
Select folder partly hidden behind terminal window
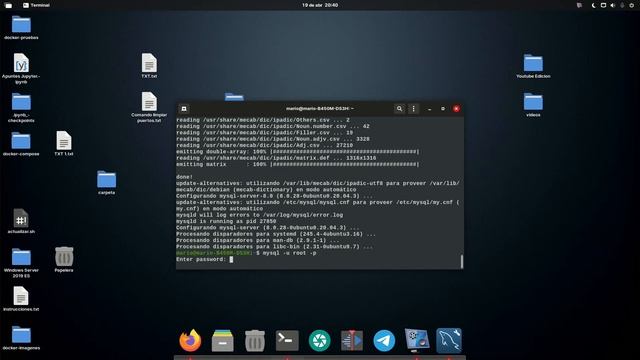click(x=234, y=97)
